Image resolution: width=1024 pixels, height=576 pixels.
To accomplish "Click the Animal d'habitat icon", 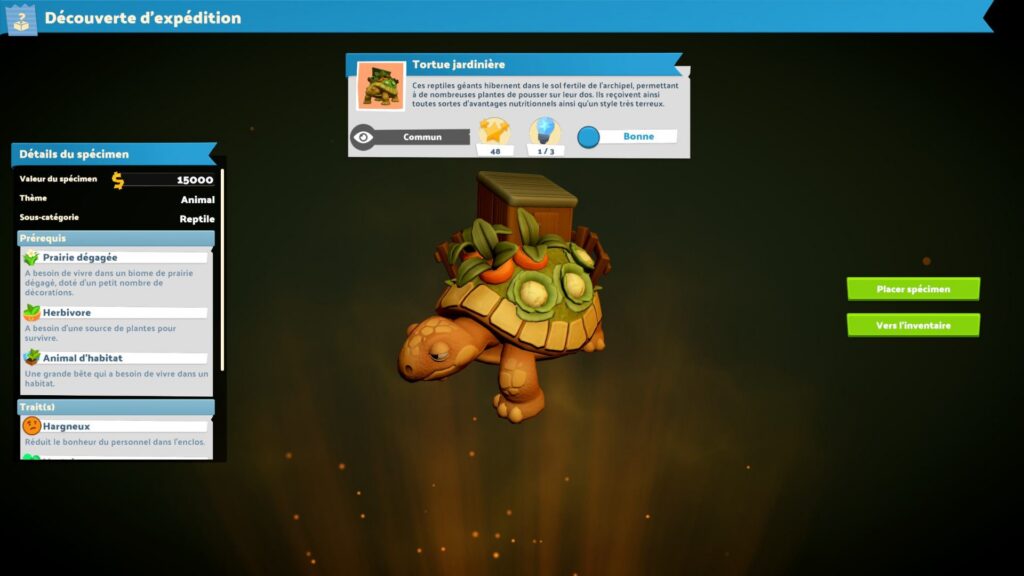I will (x=31, y=358).
